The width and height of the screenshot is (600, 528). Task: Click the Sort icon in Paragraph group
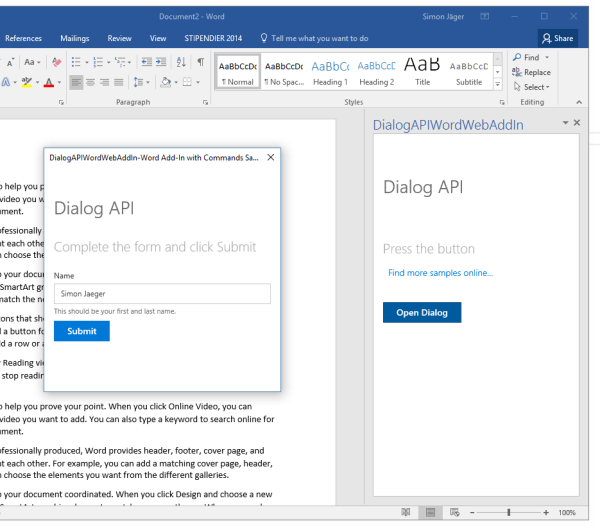point(182,62)
